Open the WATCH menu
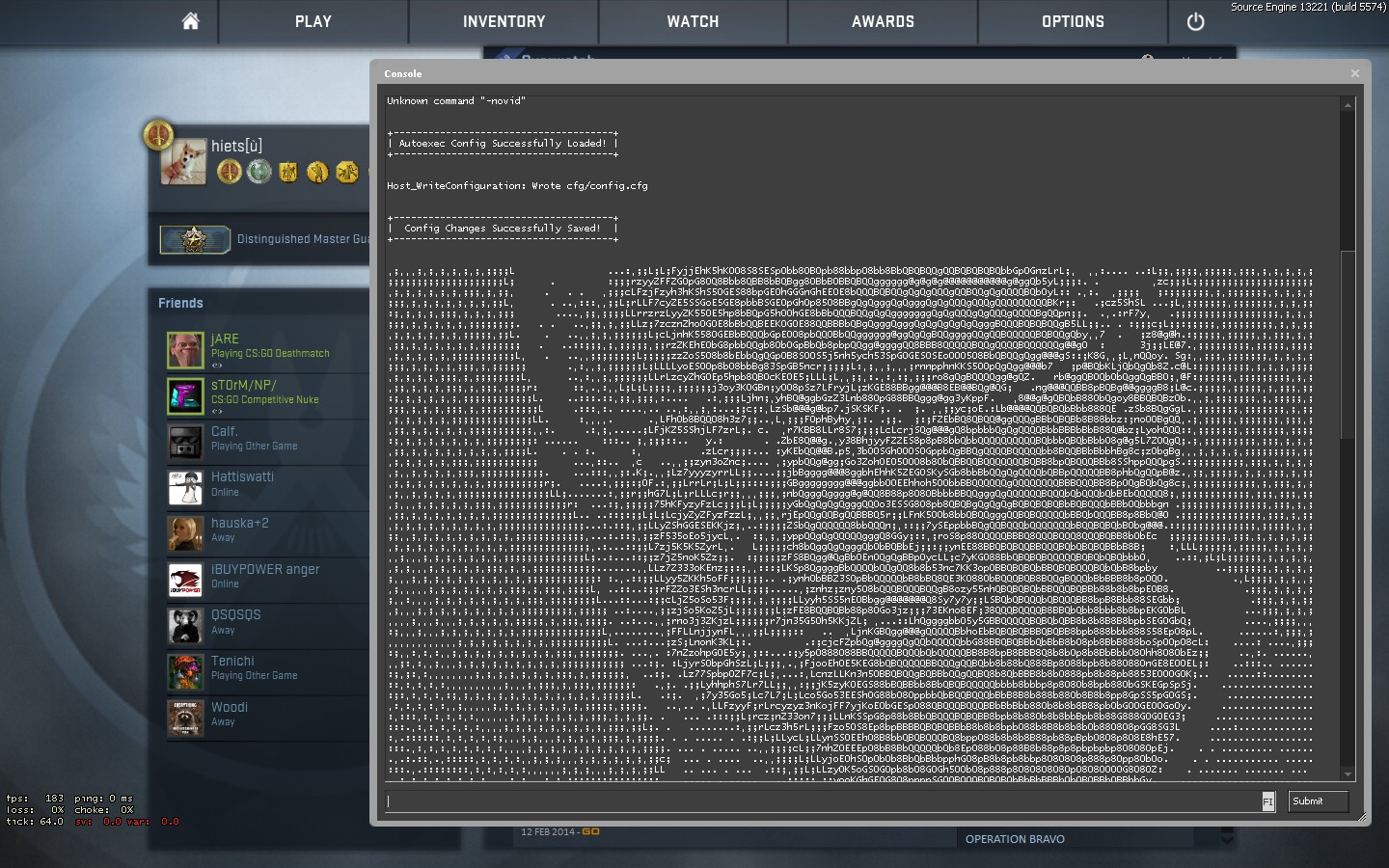The image size is (1389, 868). tap(693, 21)
